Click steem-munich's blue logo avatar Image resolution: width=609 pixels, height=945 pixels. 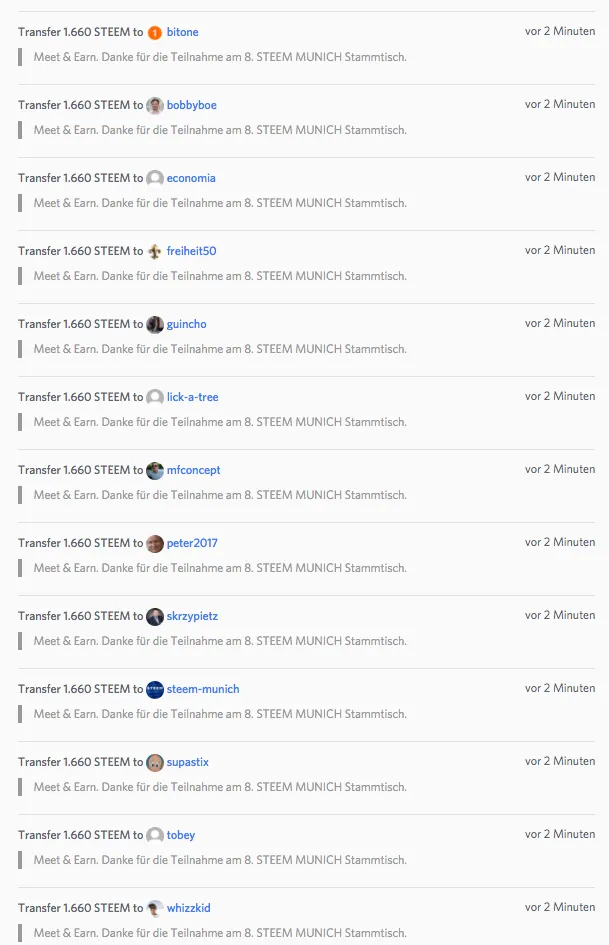coord(155,689)
